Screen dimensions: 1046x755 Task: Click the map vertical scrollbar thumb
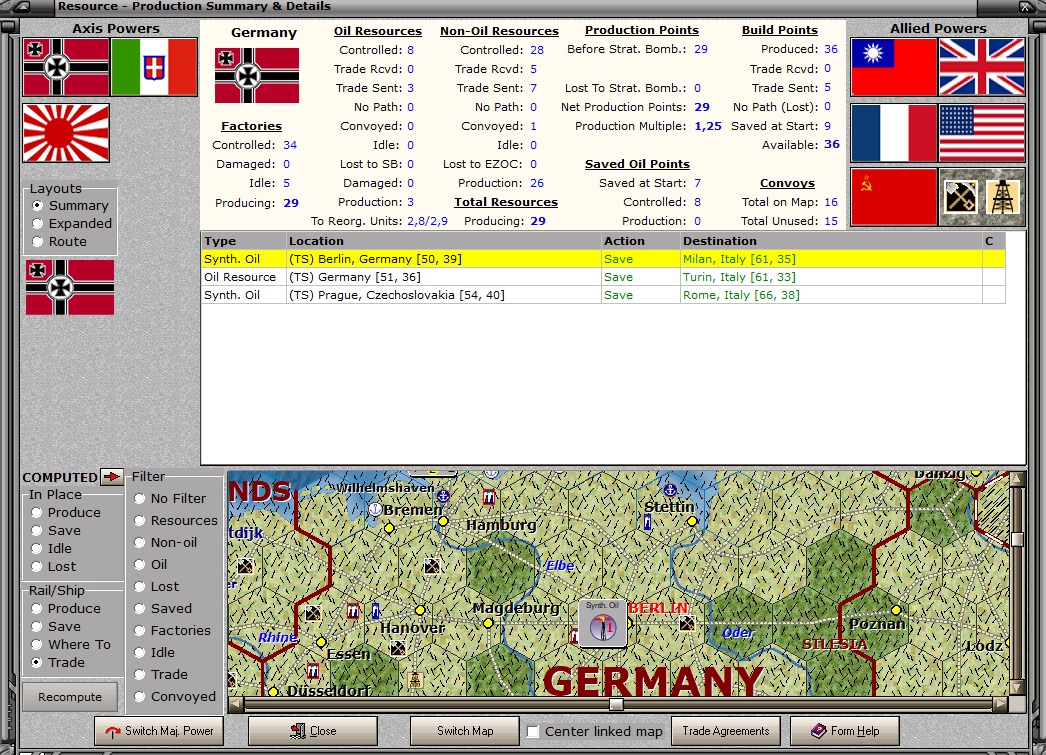click(1017, 540)
